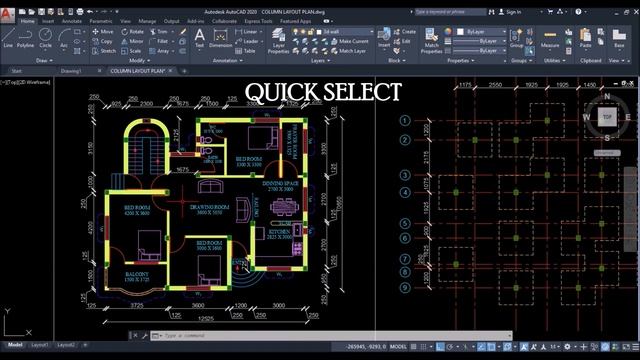Click Match Properties tool

431,40
